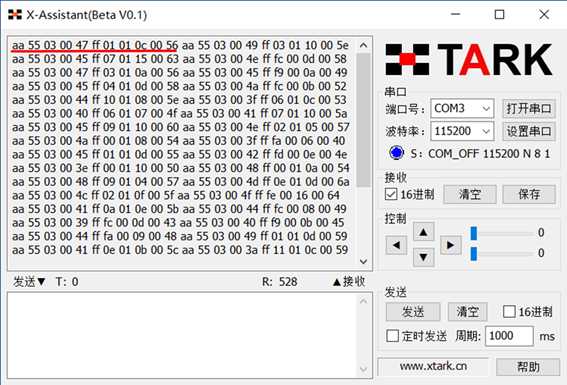Click the 发送 send button
Screen dimensions: 567x385
pyautogui.click(x=413, y=312)
